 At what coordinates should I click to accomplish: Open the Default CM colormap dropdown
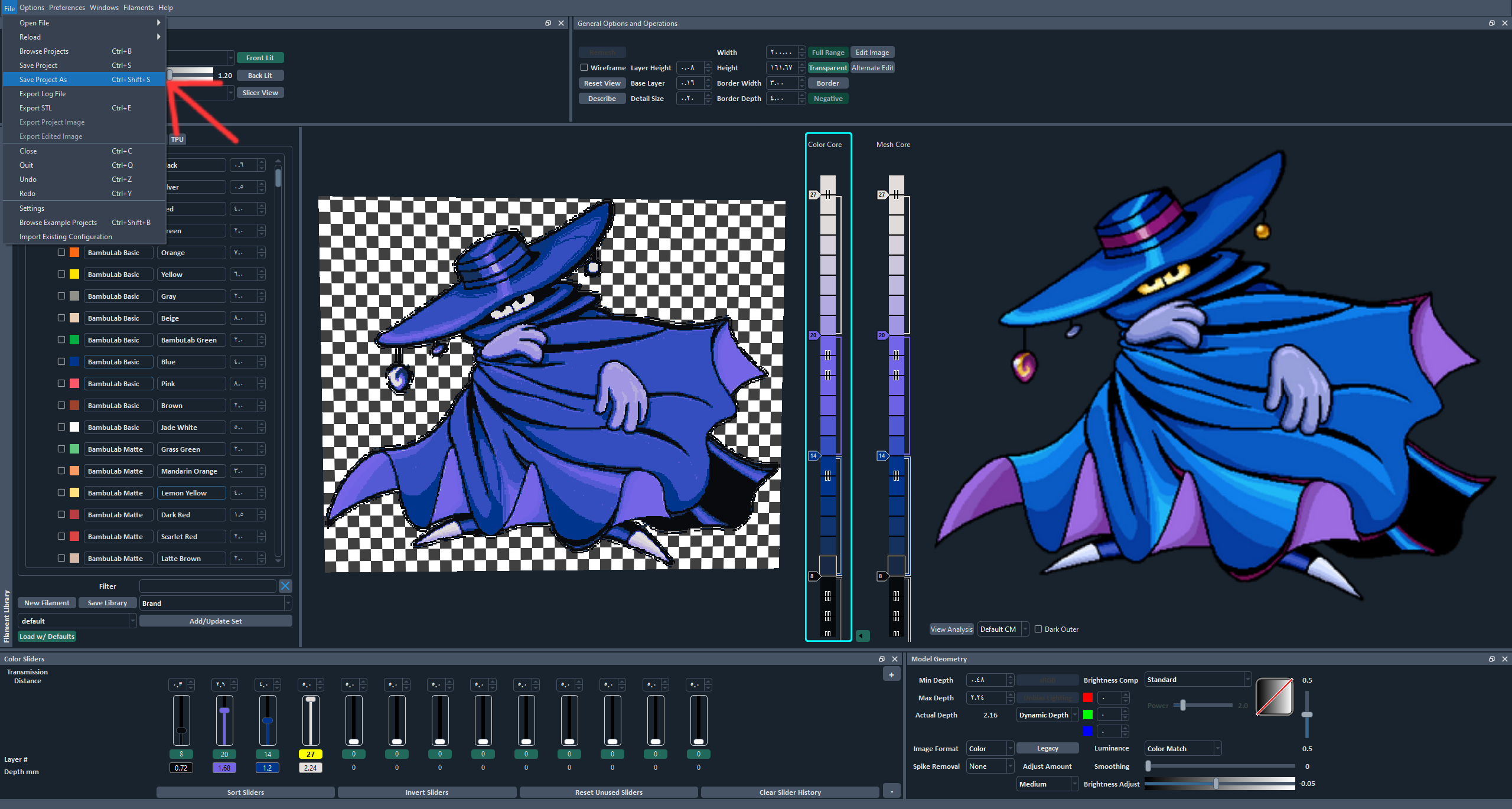click(x=1003, y=629)
